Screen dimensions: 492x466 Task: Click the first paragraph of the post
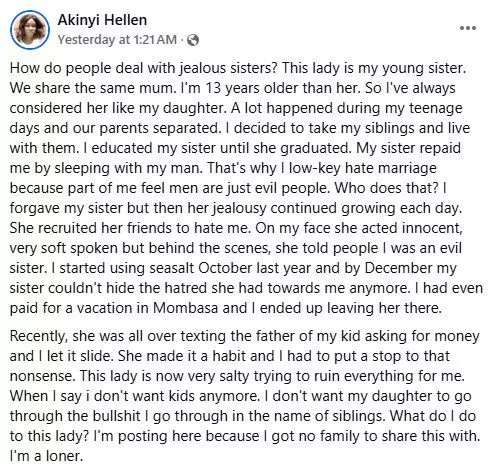pyautogui.click(x=246, y=188)
